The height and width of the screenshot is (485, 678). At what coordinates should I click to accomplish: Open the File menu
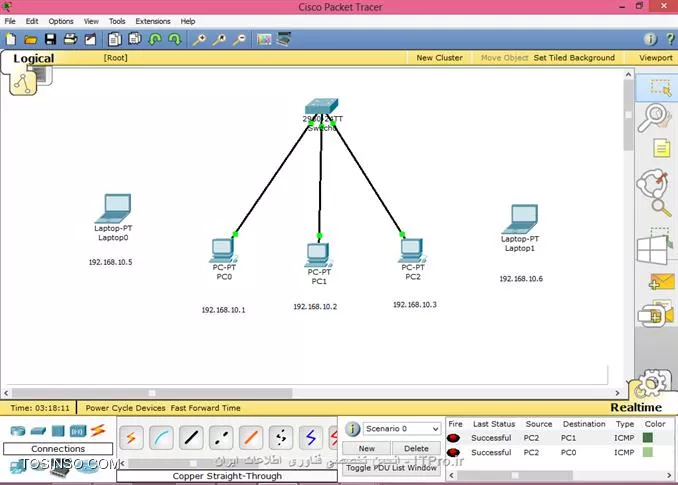(x=10, y=21)
